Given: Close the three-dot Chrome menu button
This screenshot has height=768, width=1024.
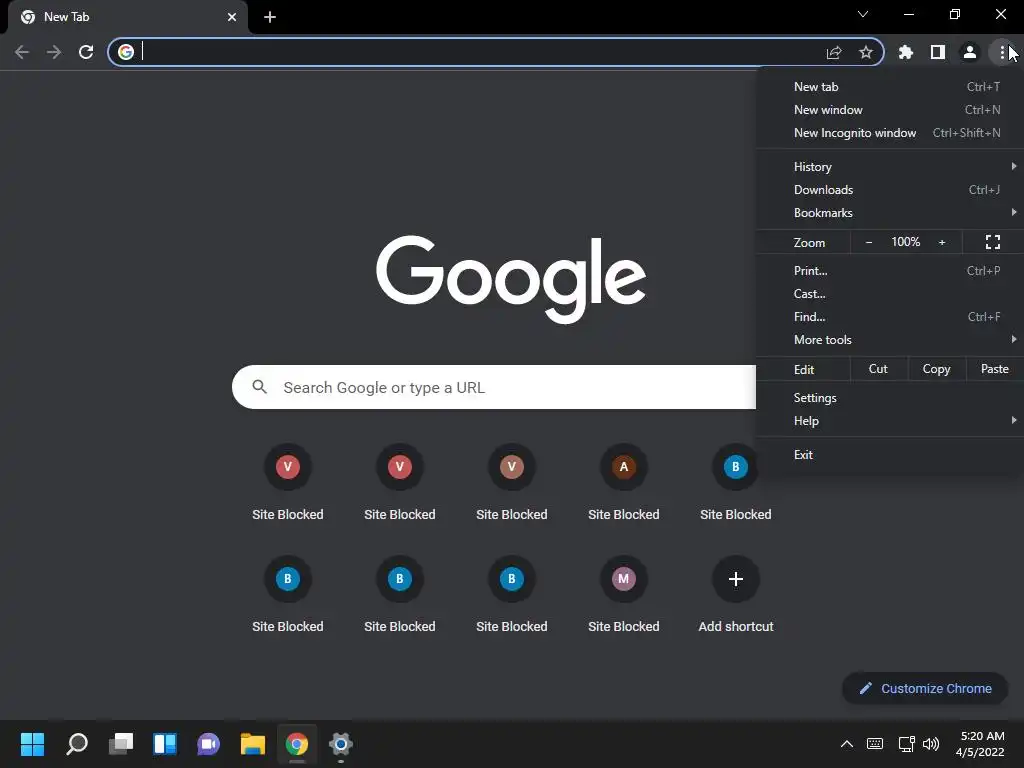Looking at the screenshot, I should (1002, 52).
